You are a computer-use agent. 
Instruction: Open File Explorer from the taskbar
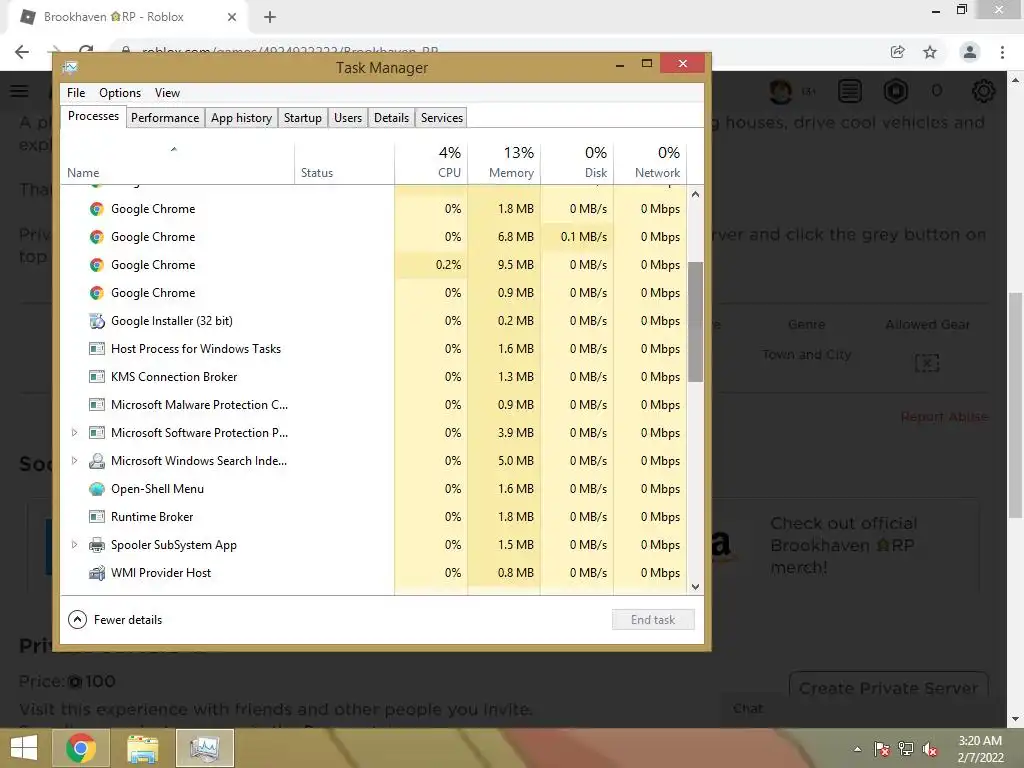(x=142, y=748)
